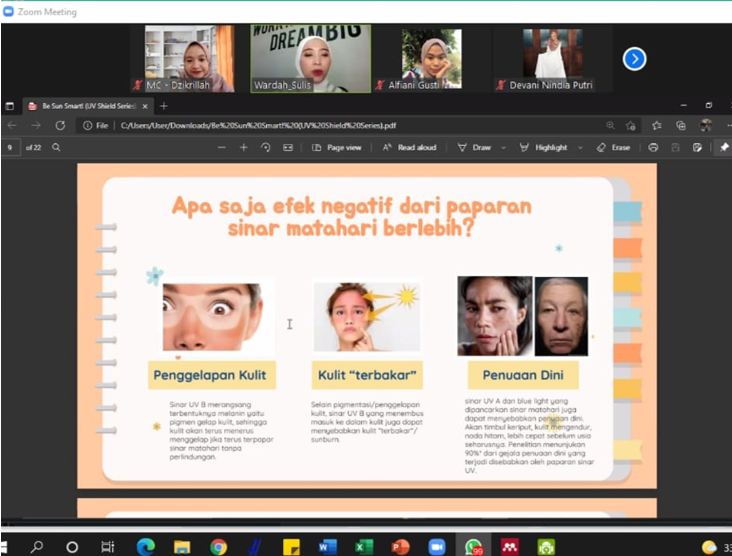Add this page to favorites star
732x556 pixels.
[x=631, y=125]
